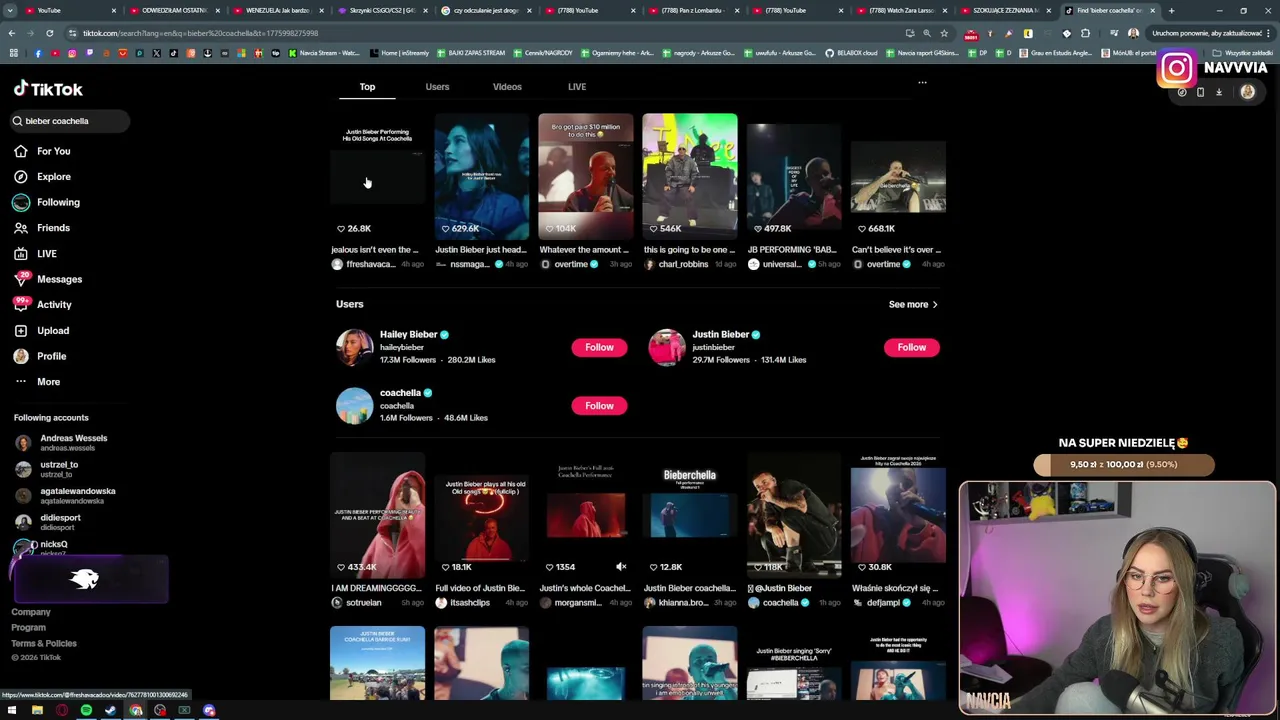Expand the More menu in sidebar
The height and width of the screenshot is (720, 1280).
[x=38, y=382]
